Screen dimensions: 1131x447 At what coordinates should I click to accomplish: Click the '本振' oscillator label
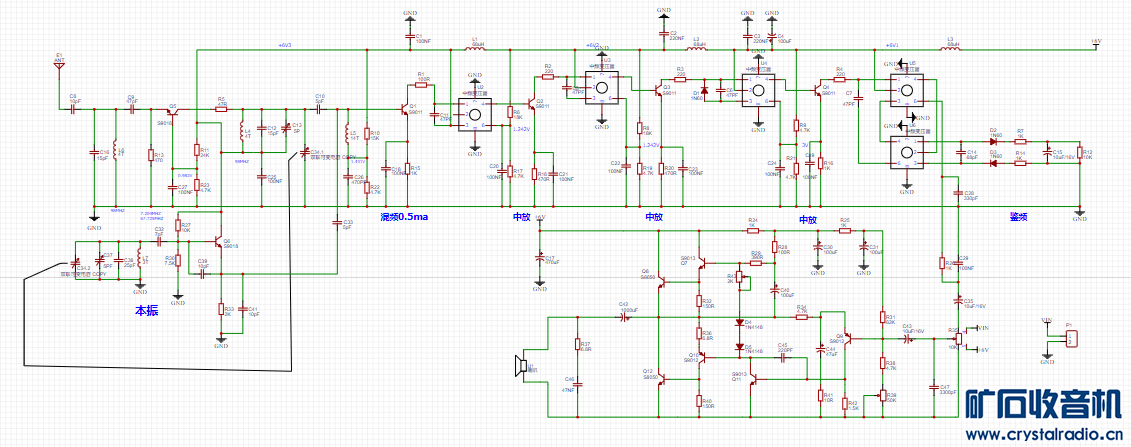tap(147, 311)
